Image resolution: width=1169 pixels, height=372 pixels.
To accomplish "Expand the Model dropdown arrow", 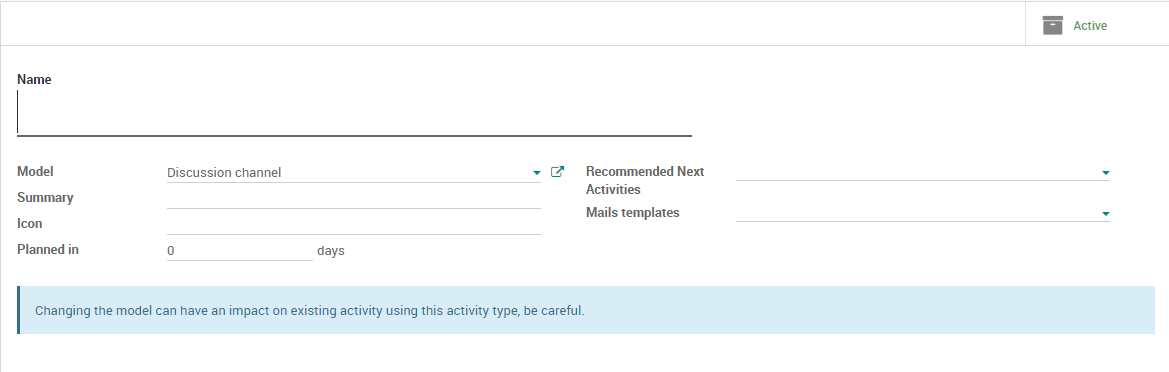I will coord(537,173).
